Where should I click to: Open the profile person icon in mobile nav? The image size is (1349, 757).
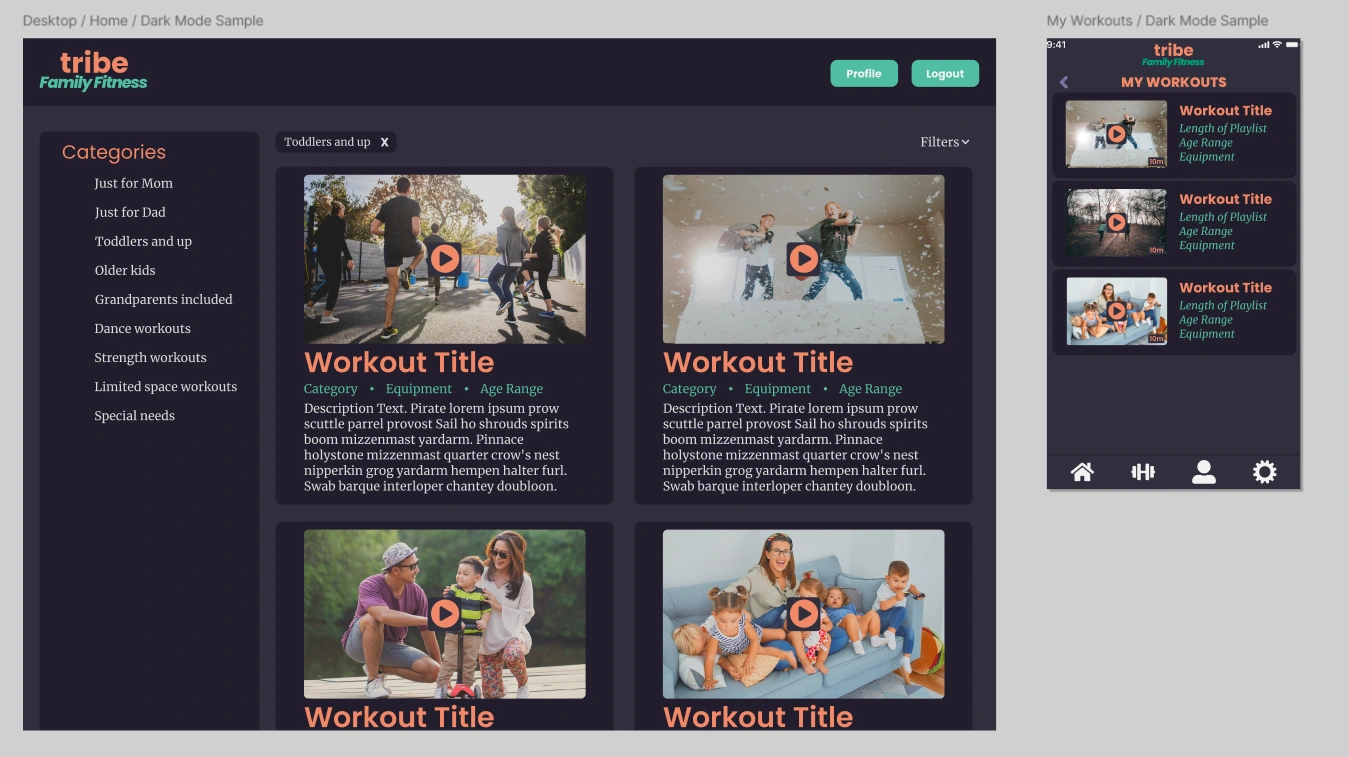(x=1204, y=472)
